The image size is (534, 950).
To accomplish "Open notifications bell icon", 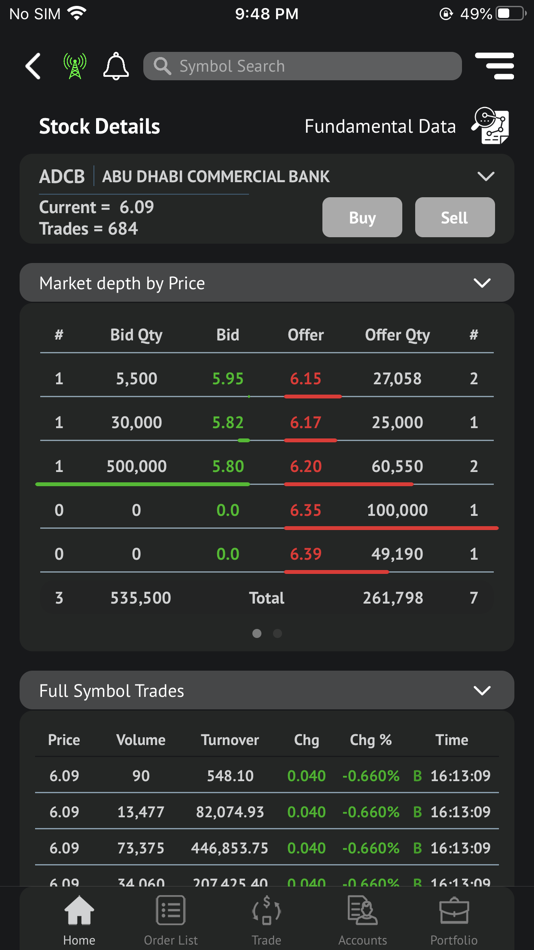I will point(116,66).
